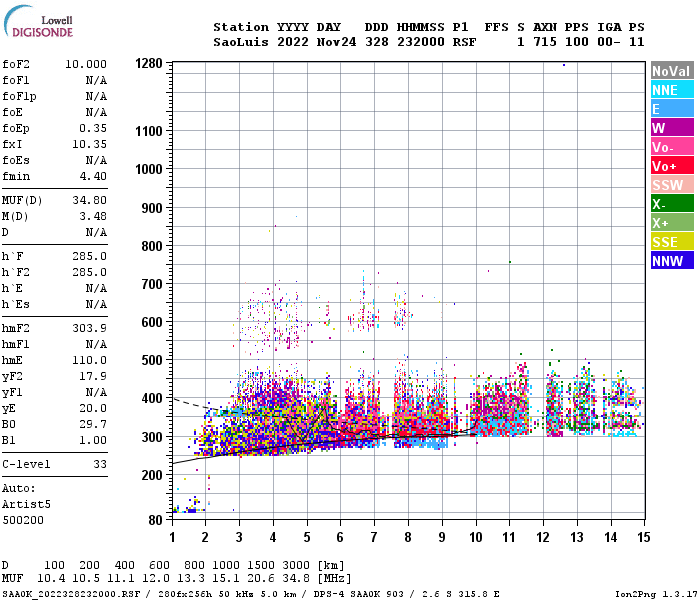Click the D 3000 km table value
Screen dimensions: 700x600
(296, 565)
